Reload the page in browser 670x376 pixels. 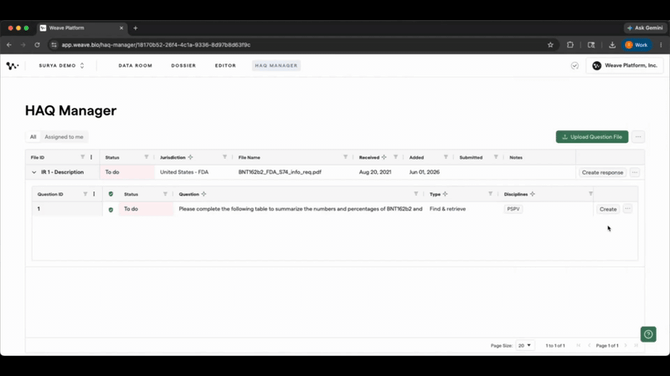coord(37,45)
